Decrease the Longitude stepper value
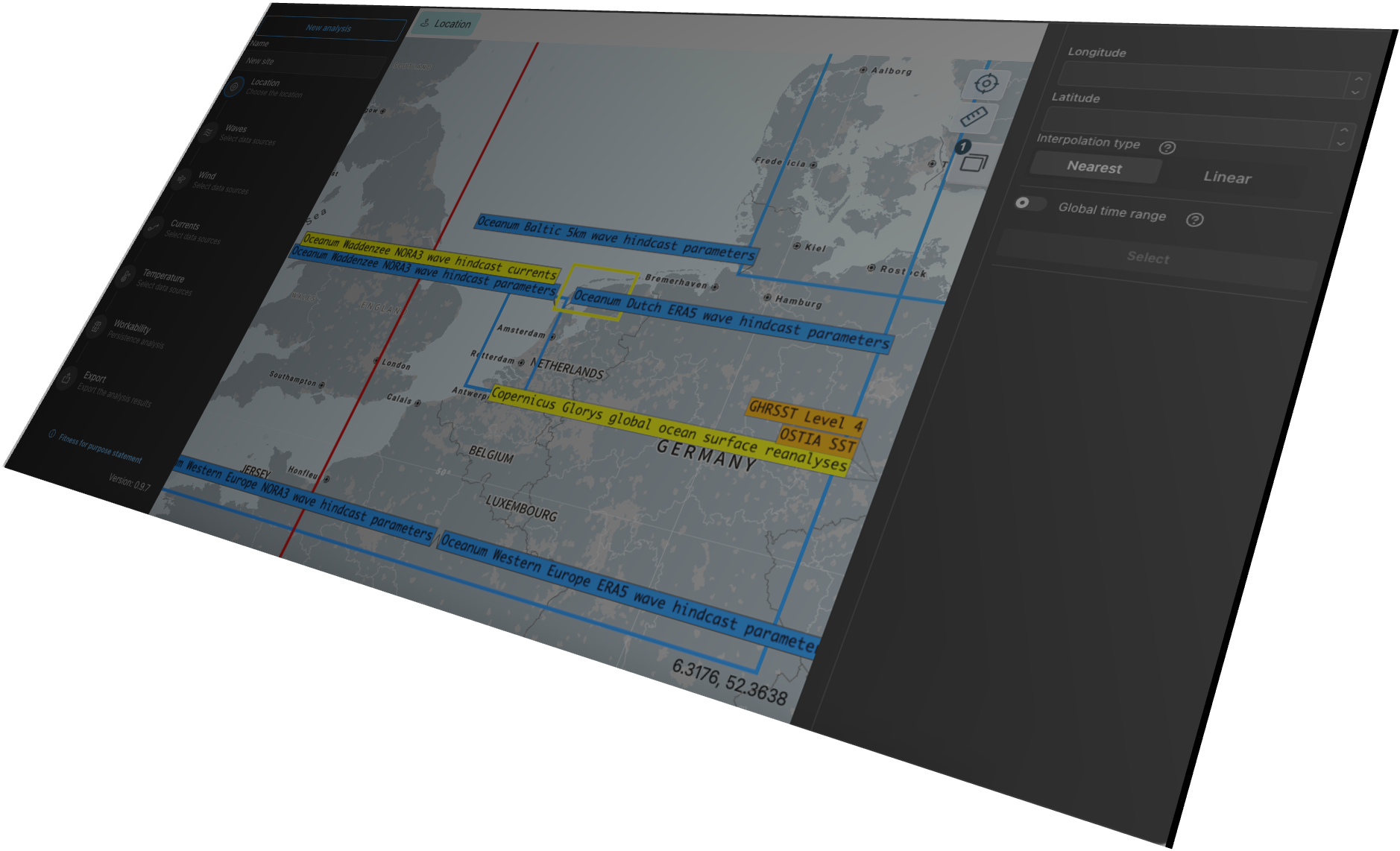The image size is (1400, 851). 1355,91
